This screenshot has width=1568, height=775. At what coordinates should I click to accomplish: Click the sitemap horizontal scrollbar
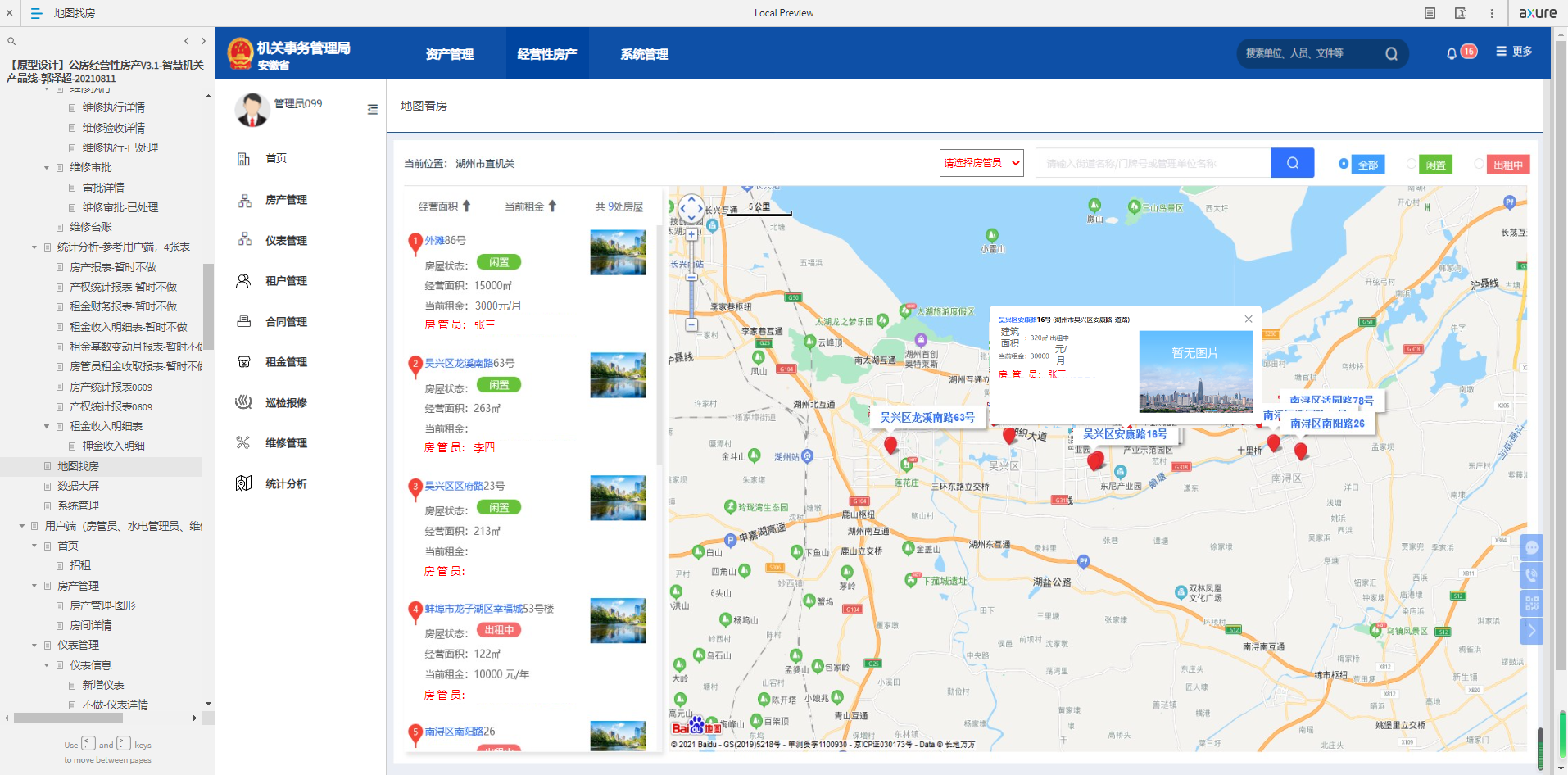(68, 718)
